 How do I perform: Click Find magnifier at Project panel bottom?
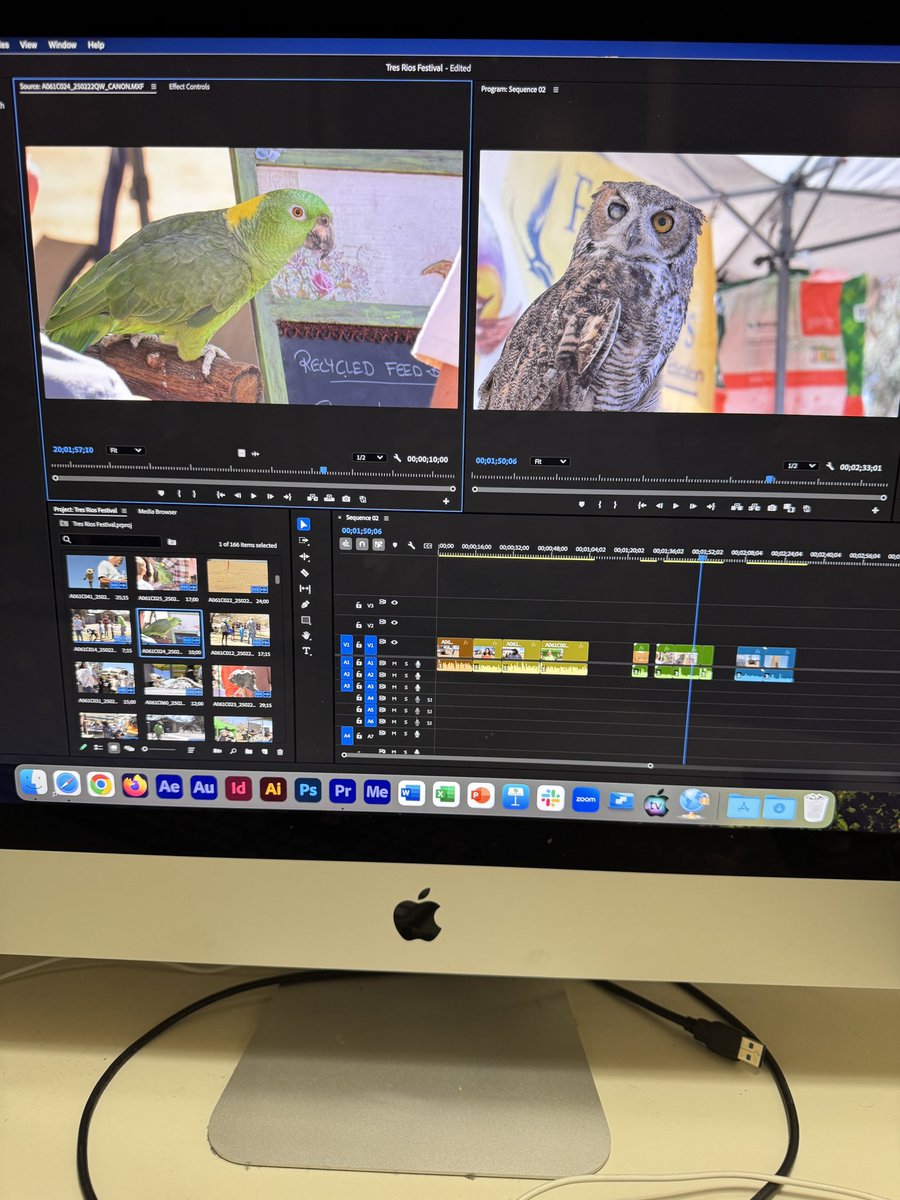pos(233,750)
